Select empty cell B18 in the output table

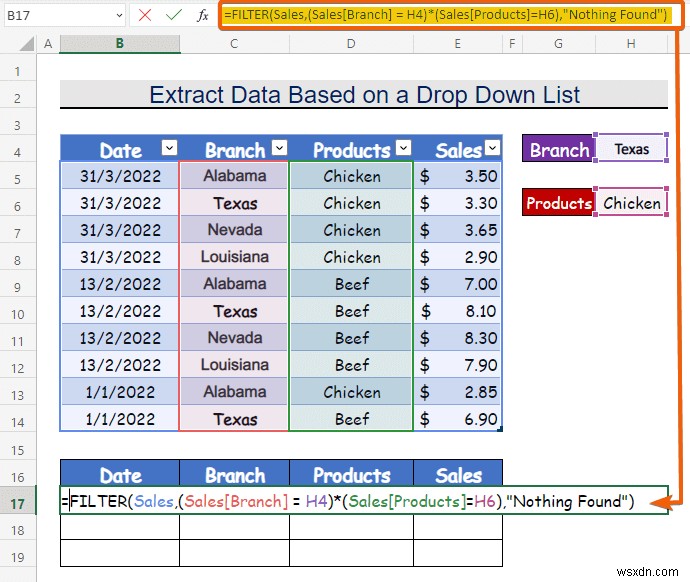(120, 527)
